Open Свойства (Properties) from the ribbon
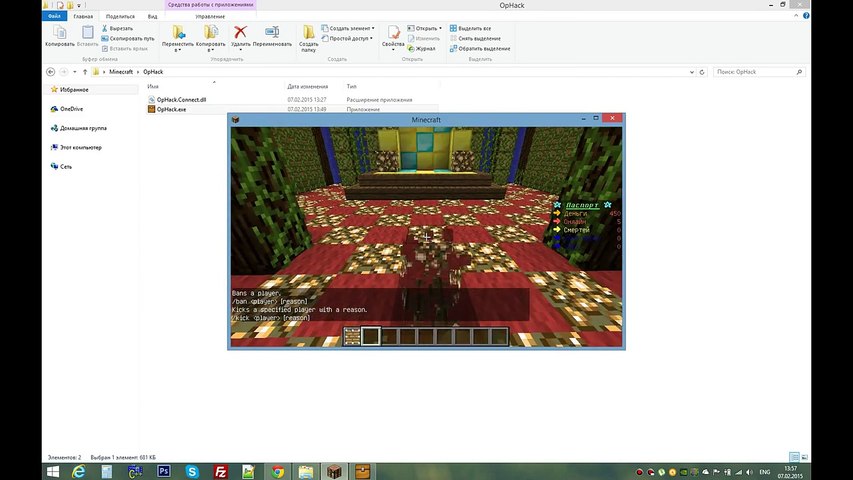Screen dimensions: 853x480 393,36
